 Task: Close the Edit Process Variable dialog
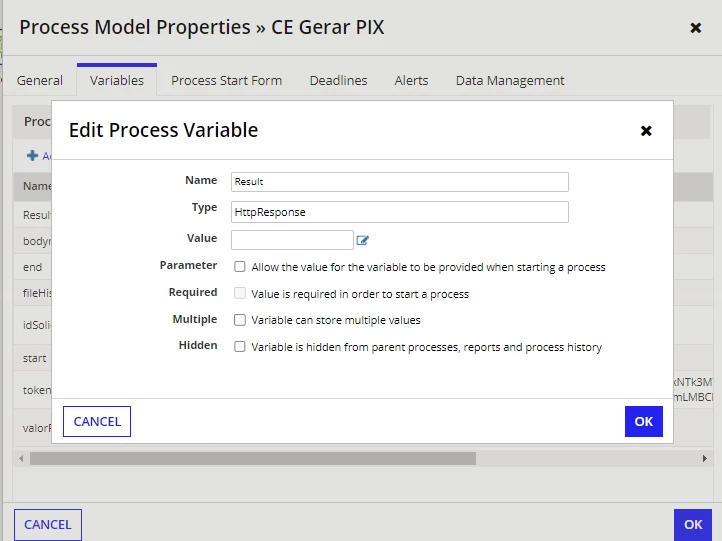coord(646,131)
